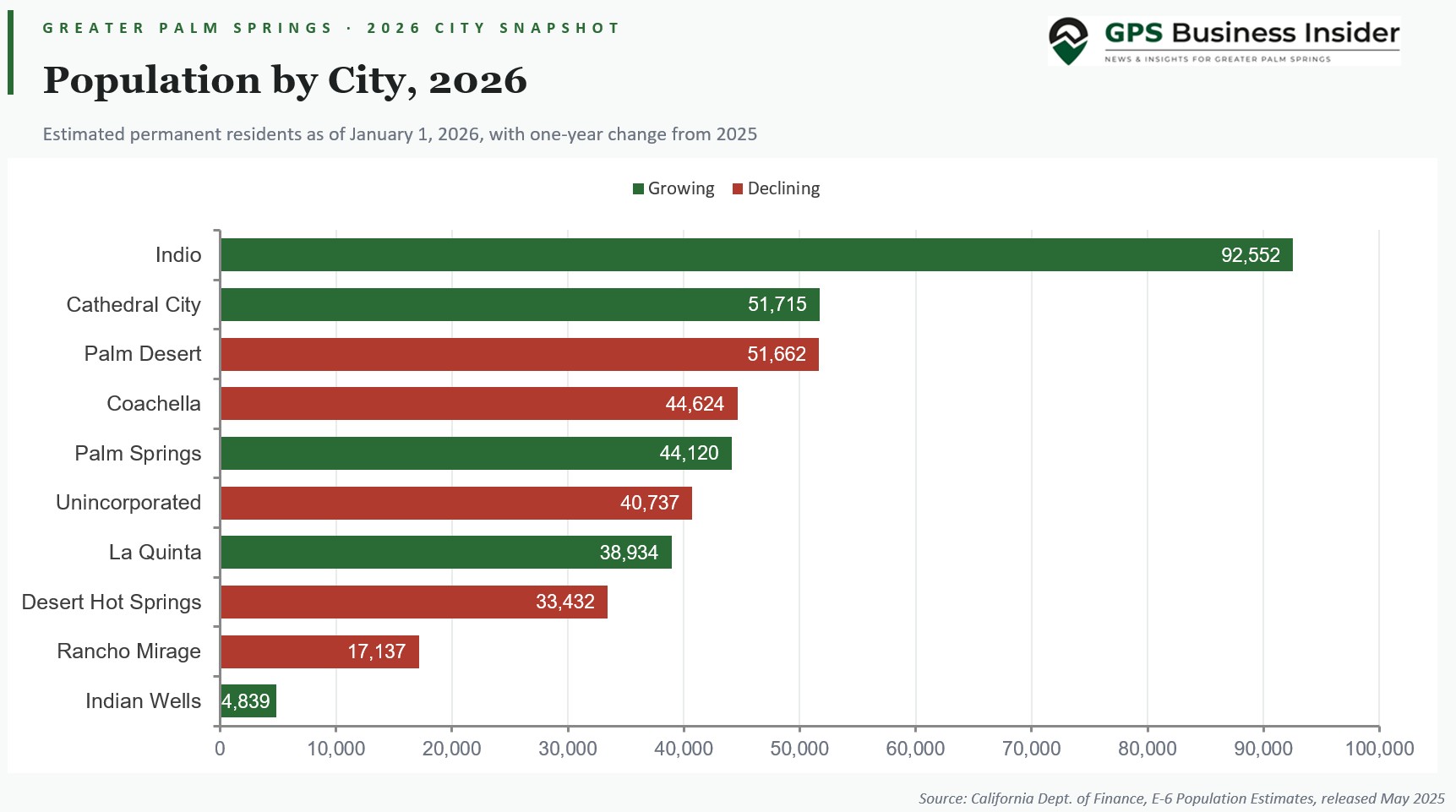Click the 50,000 x-axis tick label
The image size is (1456, 812).
coord(799,749)
